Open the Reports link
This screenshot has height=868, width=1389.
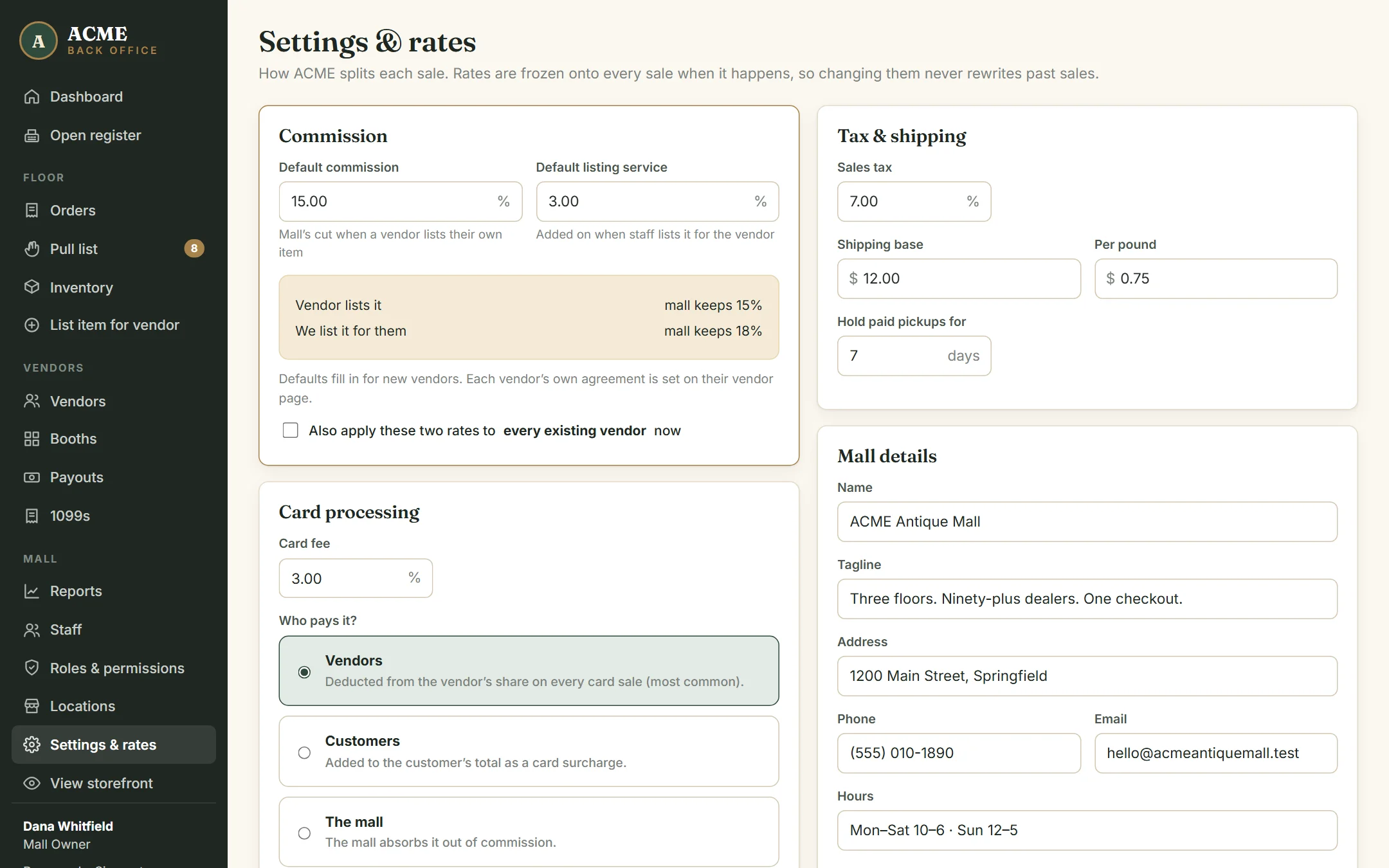tap(114, 591)
